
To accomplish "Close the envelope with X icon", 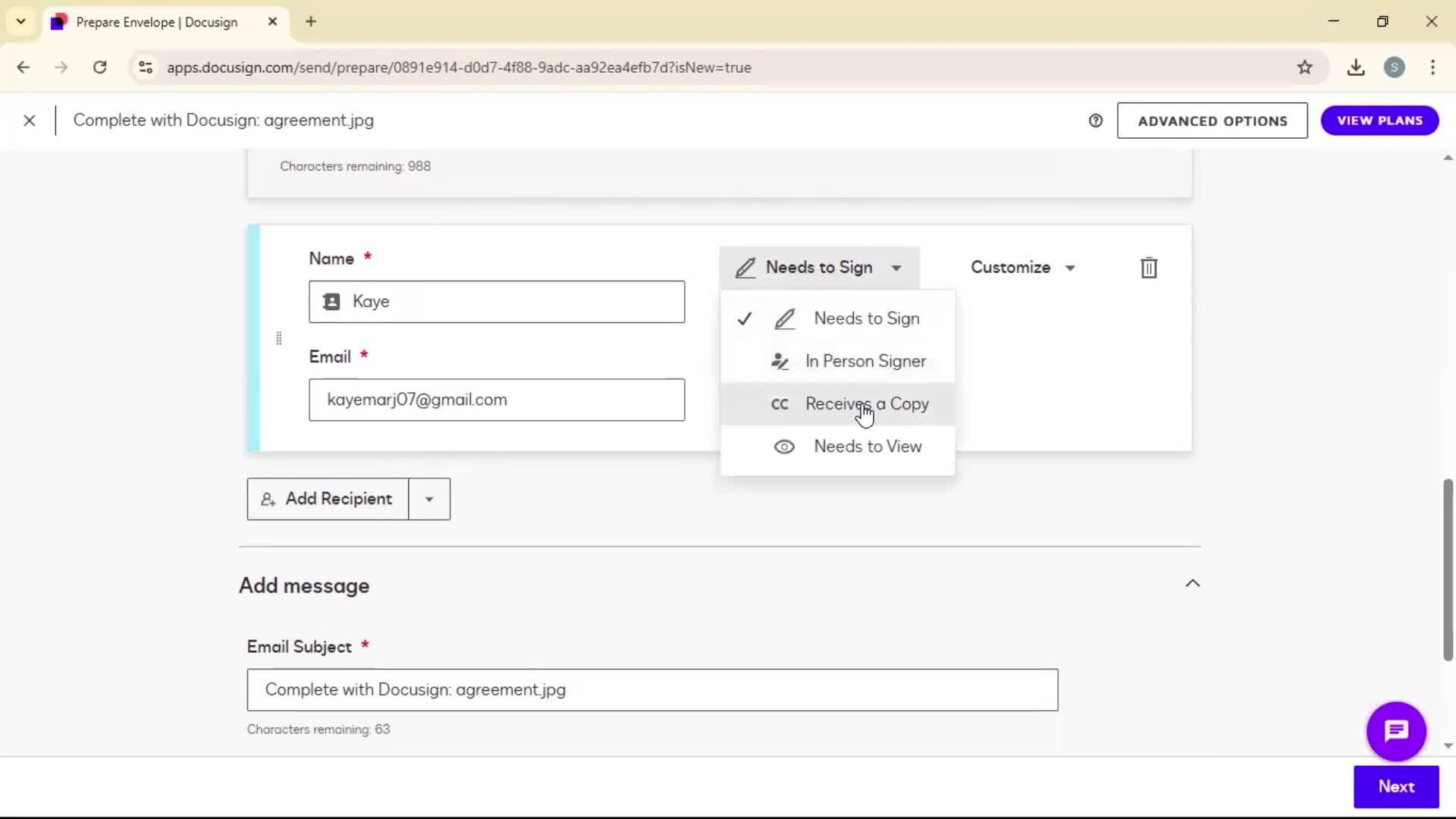I will (x=29, y=121).
